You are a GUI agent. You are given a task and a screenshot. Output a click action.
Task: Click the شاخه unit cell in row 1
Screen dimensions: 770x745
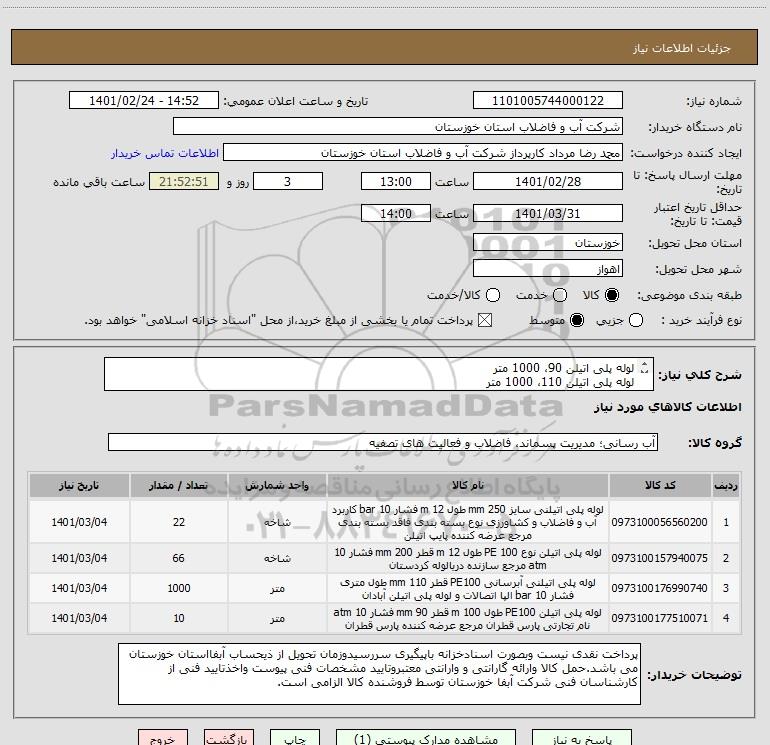[x=277, y=522]
